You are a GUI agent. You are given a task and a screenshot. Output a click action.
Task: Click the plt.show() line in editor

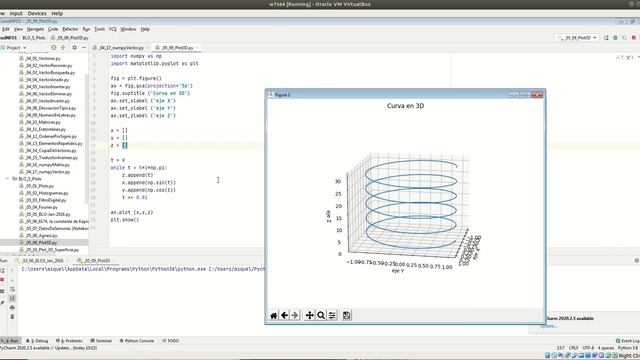tap(125, 220)
